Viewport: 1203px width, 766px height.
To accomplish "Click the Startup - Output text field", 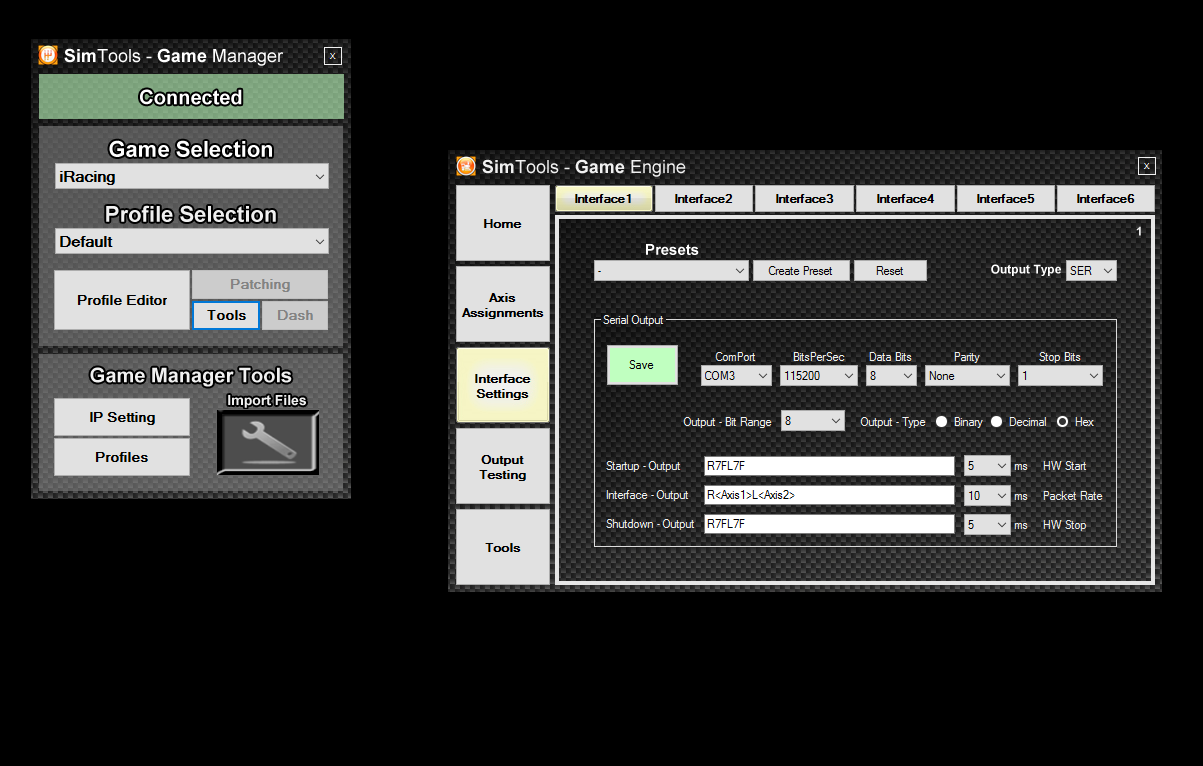I will pyautogui.click(x=830, y=466).
